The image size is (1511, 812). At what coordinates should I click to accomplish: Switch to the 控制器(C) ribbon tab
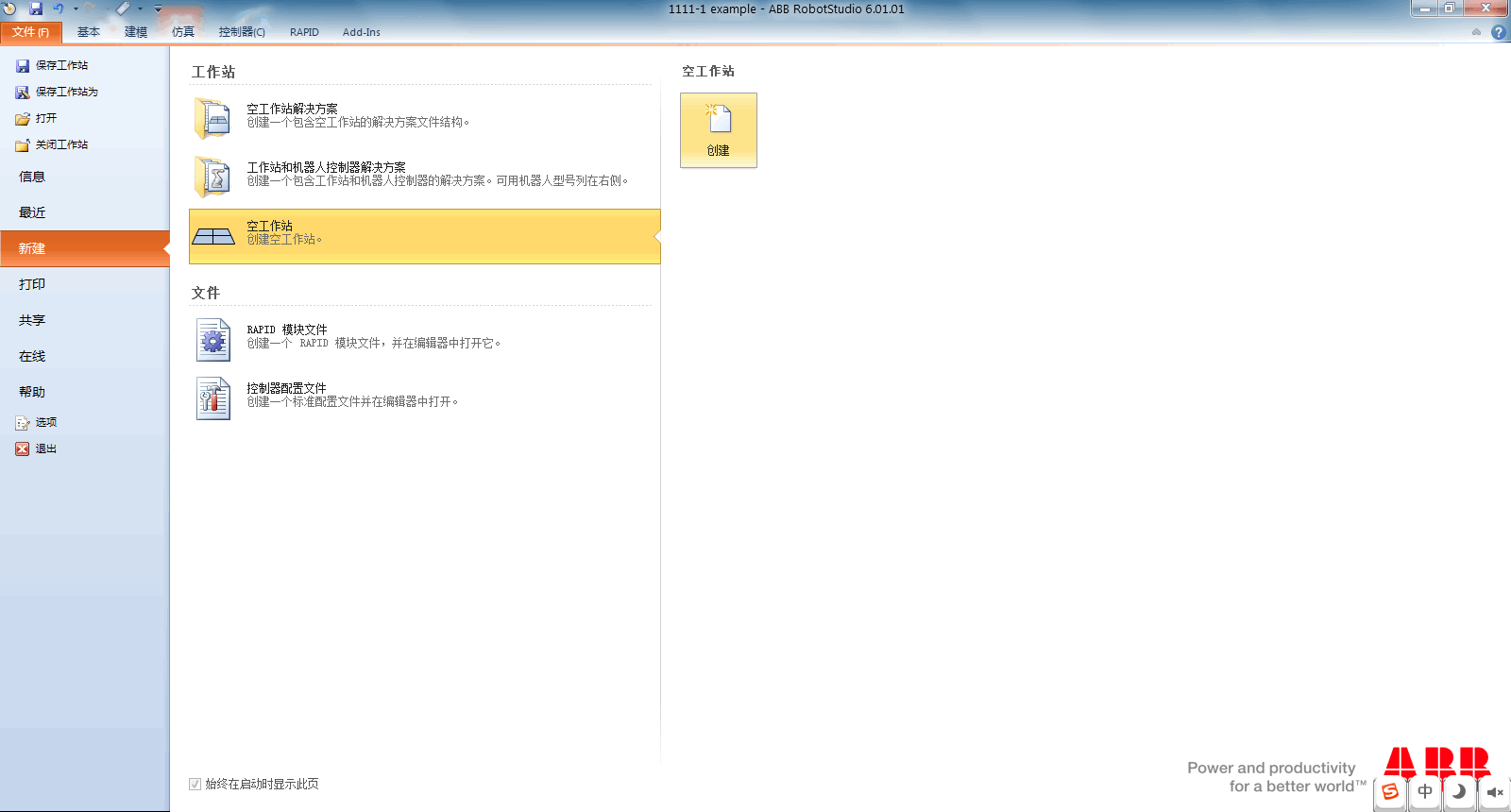242,32
